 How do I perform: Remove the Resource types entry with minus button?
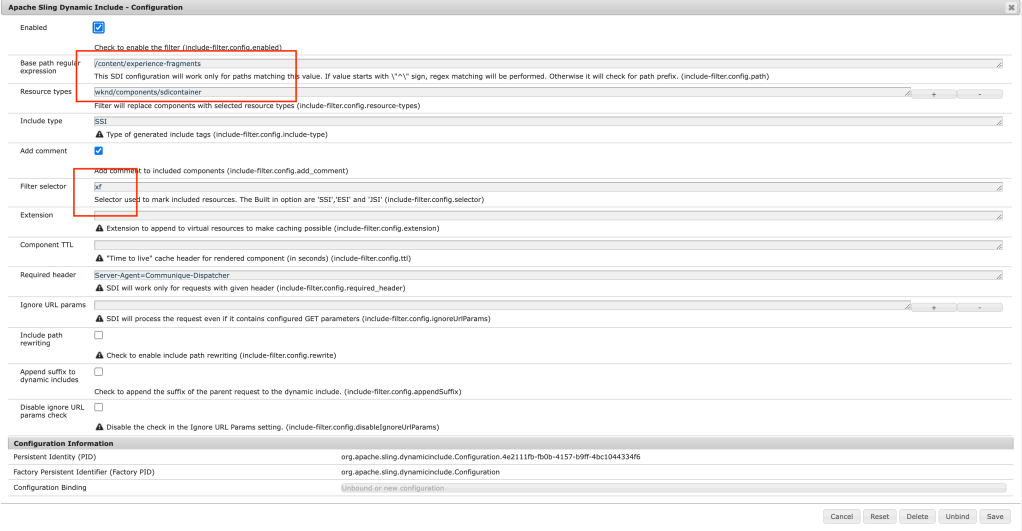point(979,93)
